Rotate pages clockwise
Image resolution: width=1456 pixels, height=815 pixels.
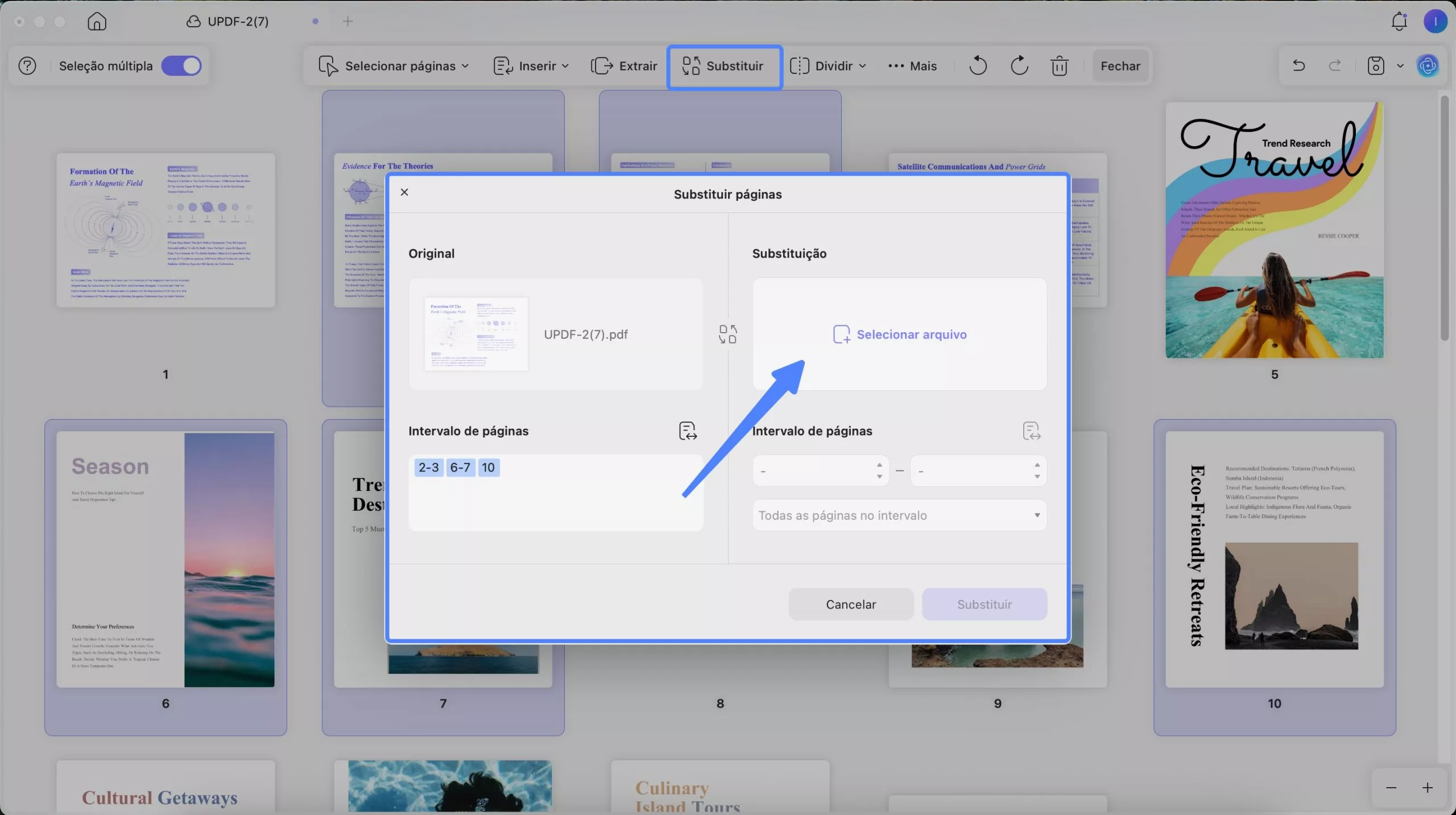(1019, 66)
